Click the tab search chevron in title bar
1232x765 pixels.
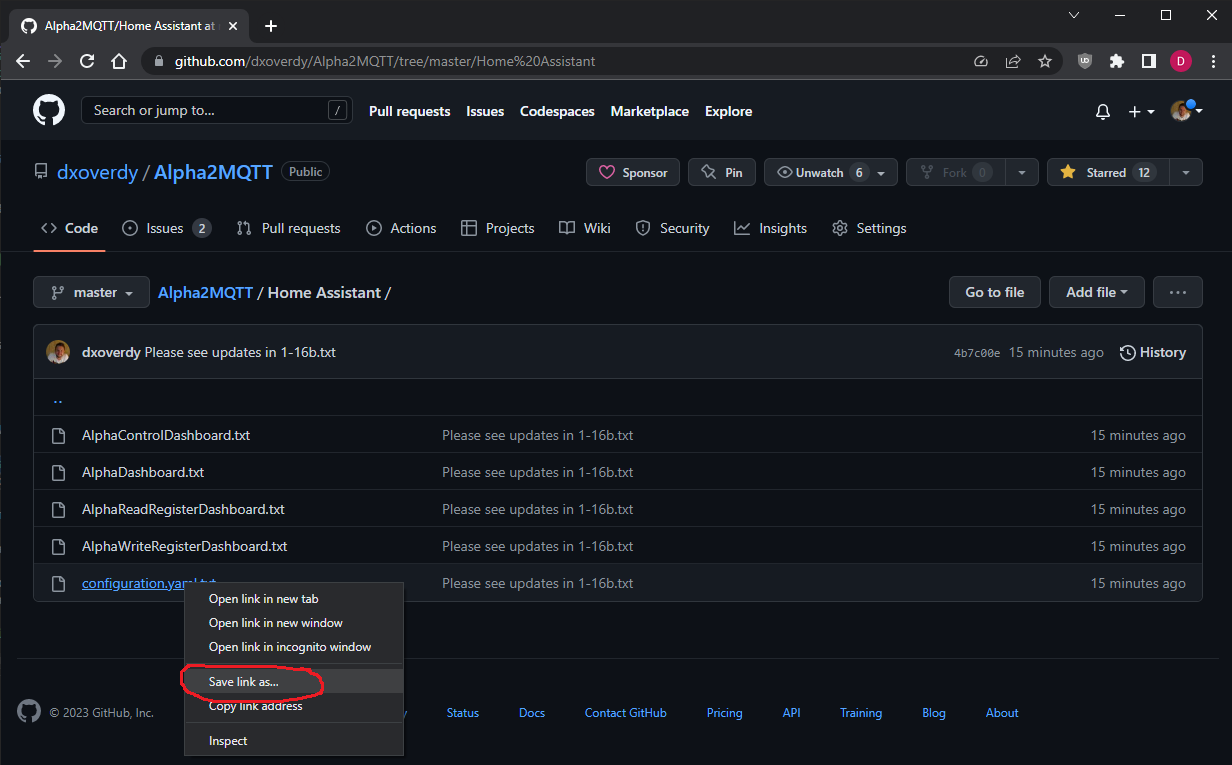coord(1074,15)
